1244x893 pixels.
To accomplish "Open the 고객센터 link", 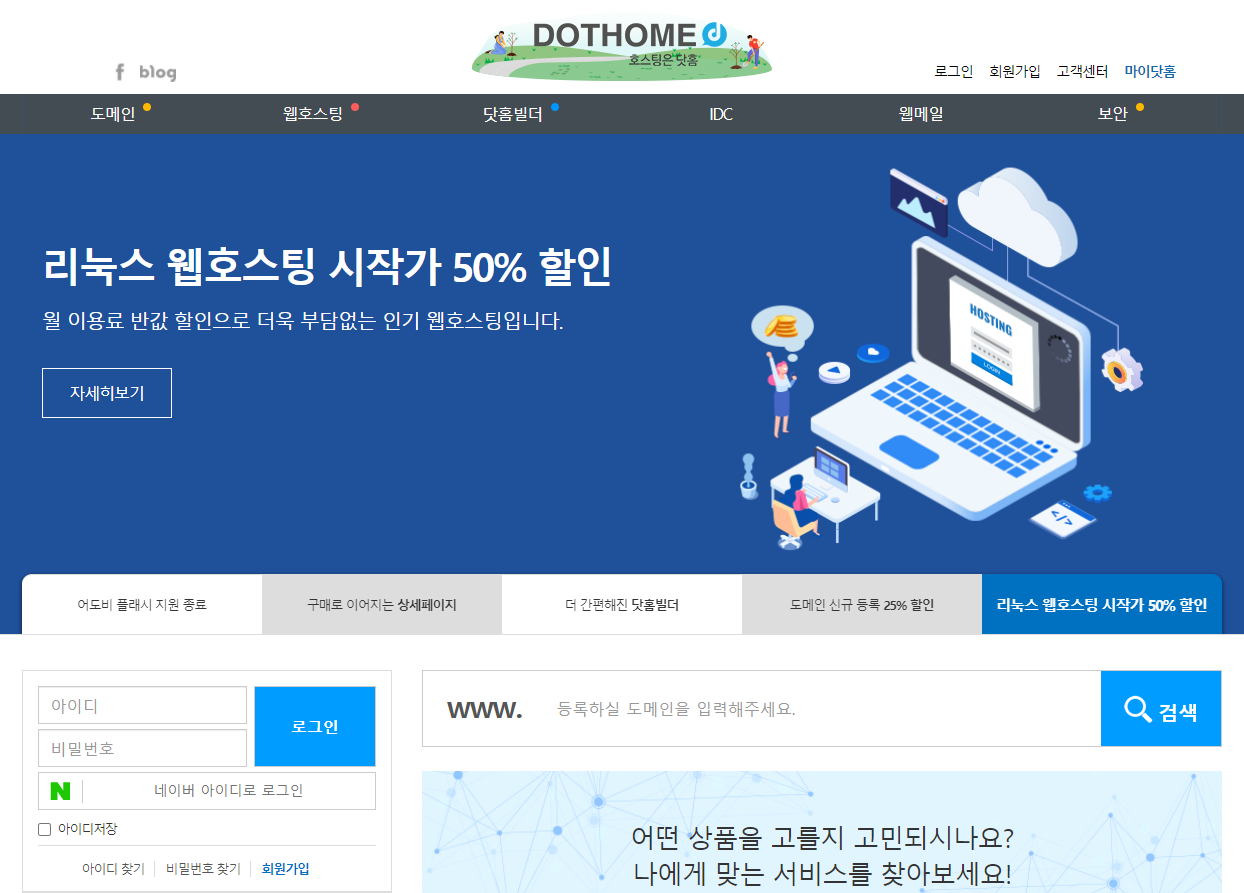I will click(x=1083, y=71).
